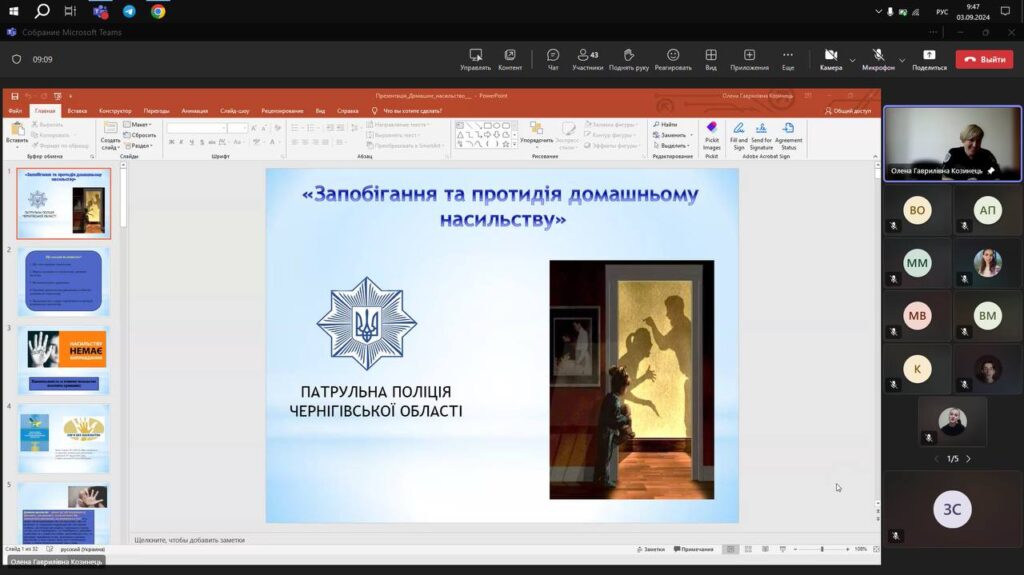The width and height of the screenshot is (1024, 575).
Task: Open the reactions menu (Реагировать)
Action: tap(673, 59)
